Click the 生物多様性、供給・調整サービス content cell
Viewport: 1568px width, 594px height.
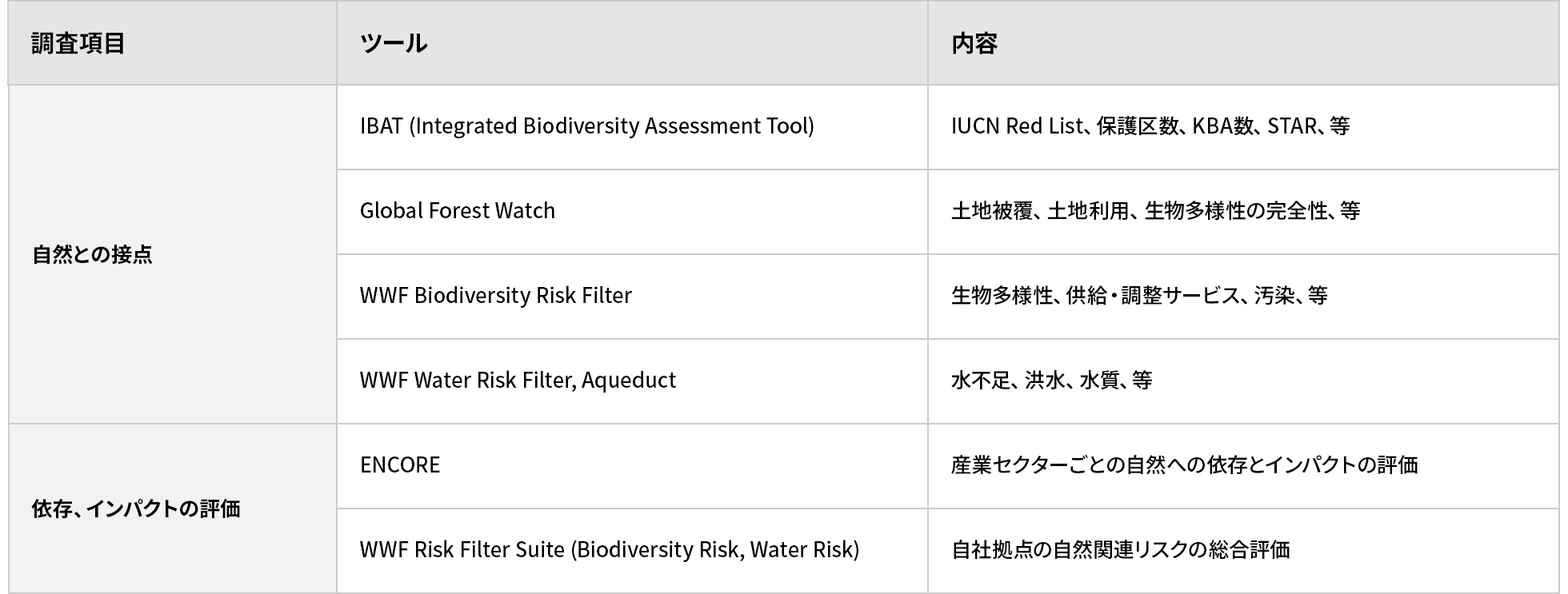[1243, 297]
